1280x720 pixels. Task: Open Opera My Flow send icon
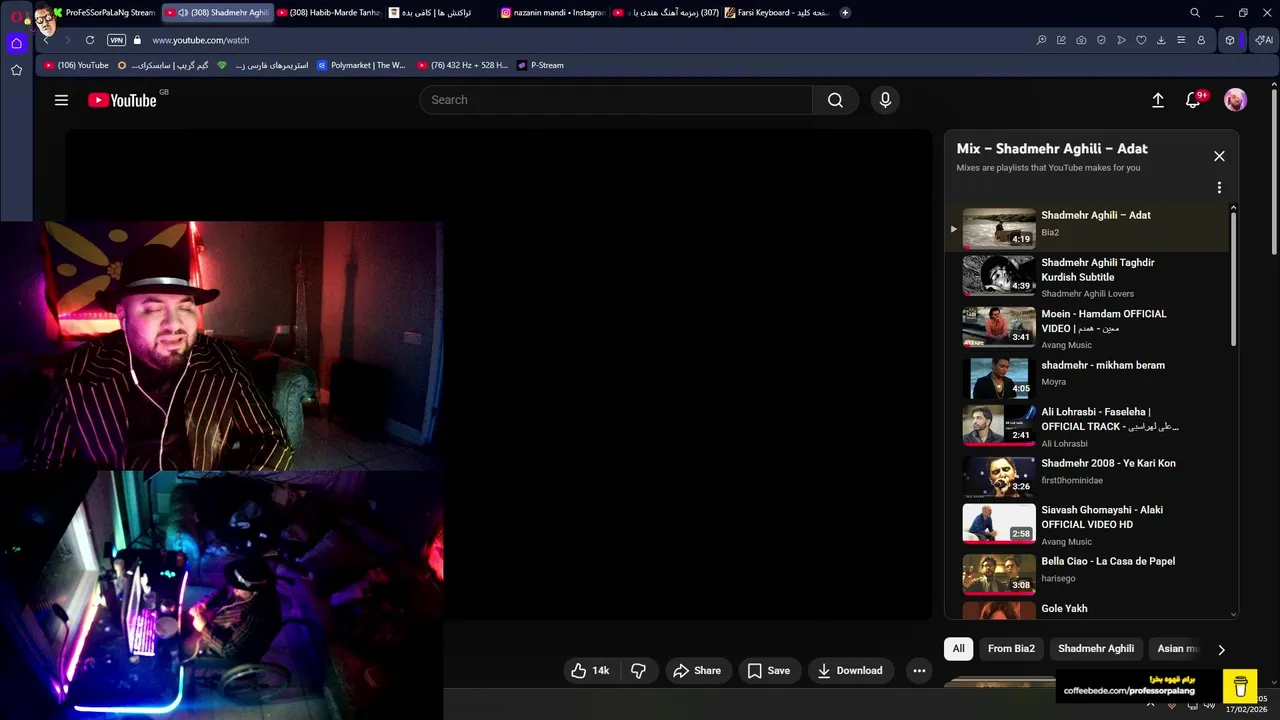[x=1121, y=40]
